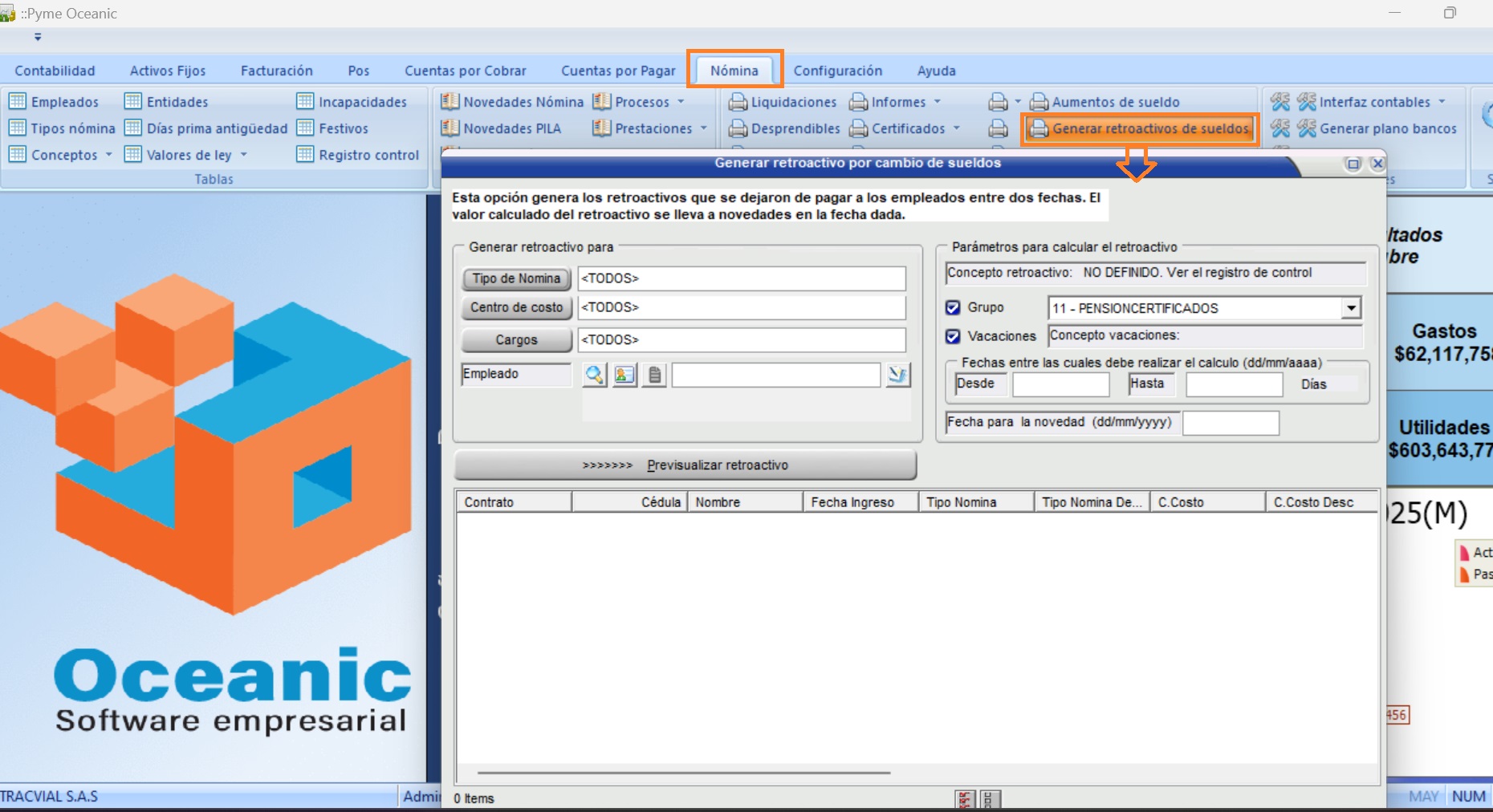The image size is (1493, 812).
Task: Expand the Procesos dropdown menu
Action: point(681,102)
